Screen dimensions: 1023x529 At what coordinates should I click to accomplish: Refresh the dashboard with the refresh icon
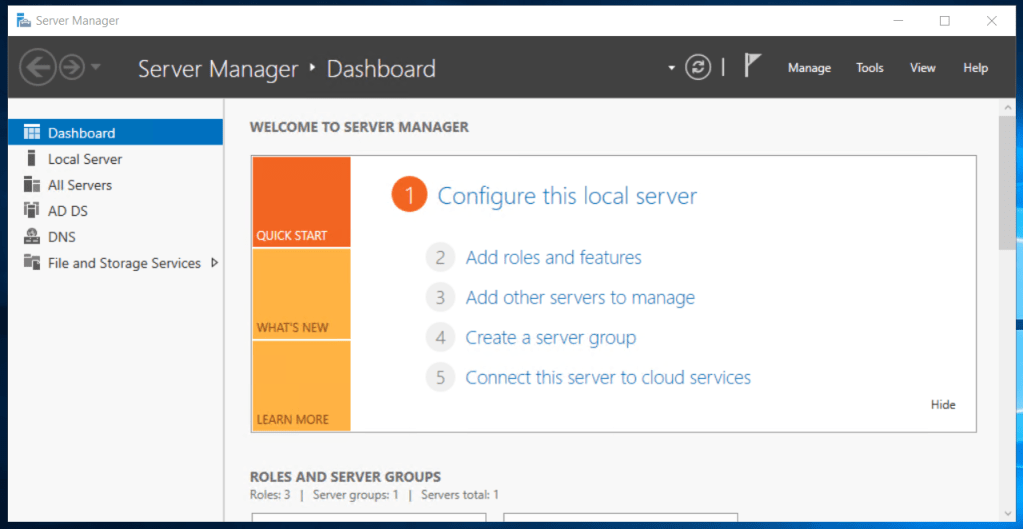tap(698, 67)
